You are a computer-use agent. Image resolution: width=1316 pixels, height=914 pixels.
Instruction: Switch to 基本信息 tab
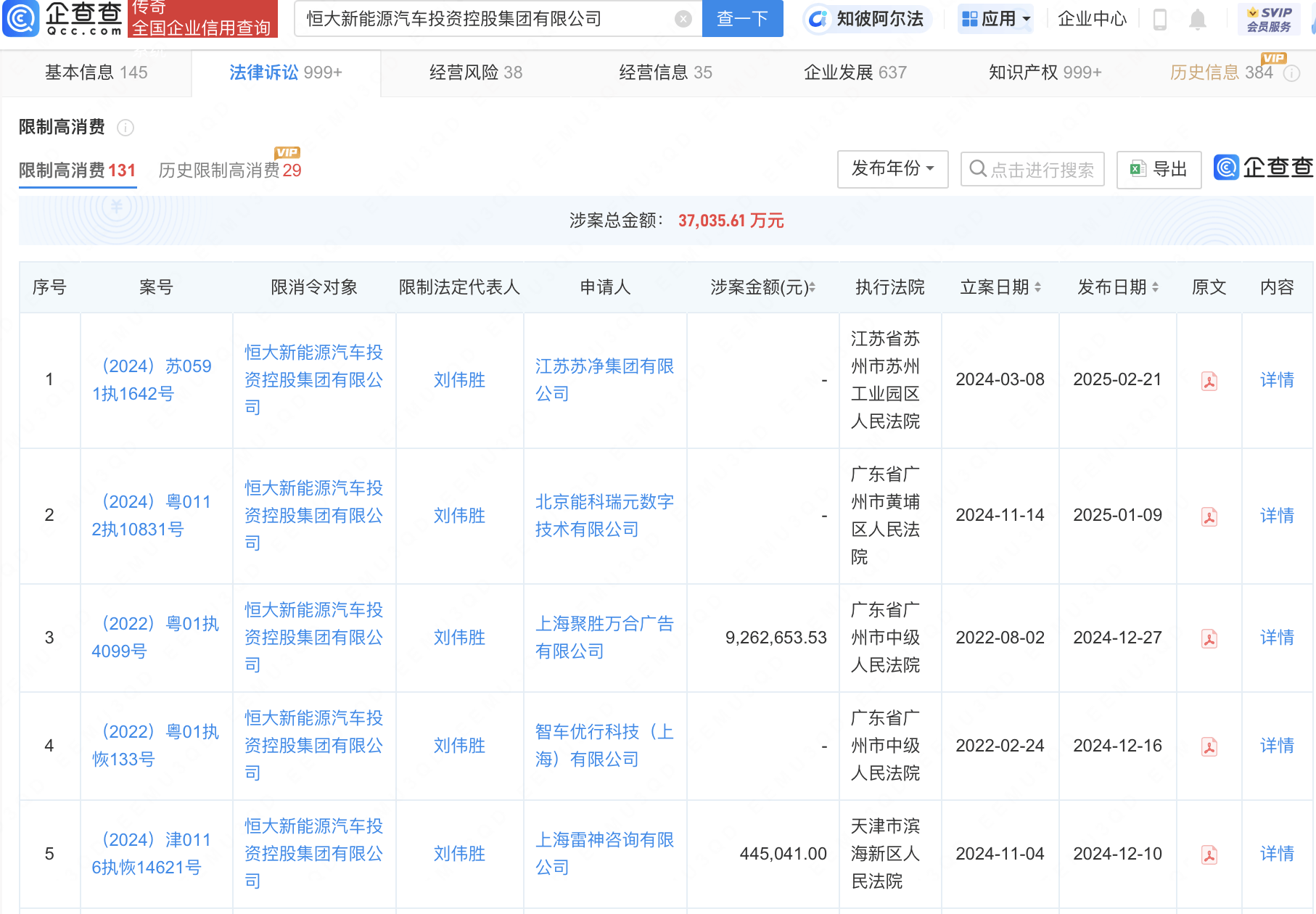96,73
